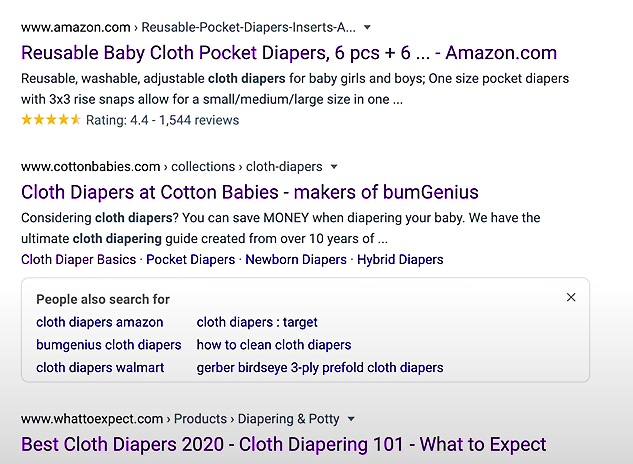Open the Cloth Diaper Basics sitelink
633x464 pixels.
click(79, 260)
